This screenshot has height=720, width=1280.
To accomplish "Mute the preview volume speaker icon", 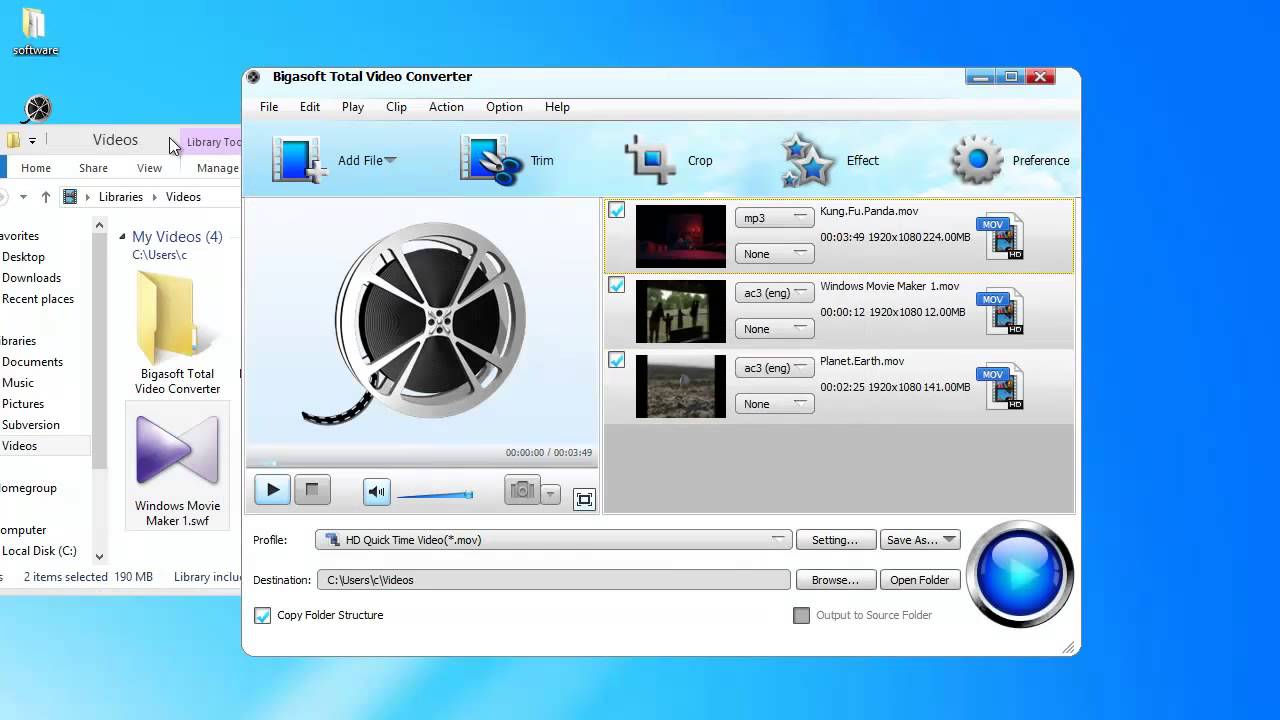I will coord(376,491).
